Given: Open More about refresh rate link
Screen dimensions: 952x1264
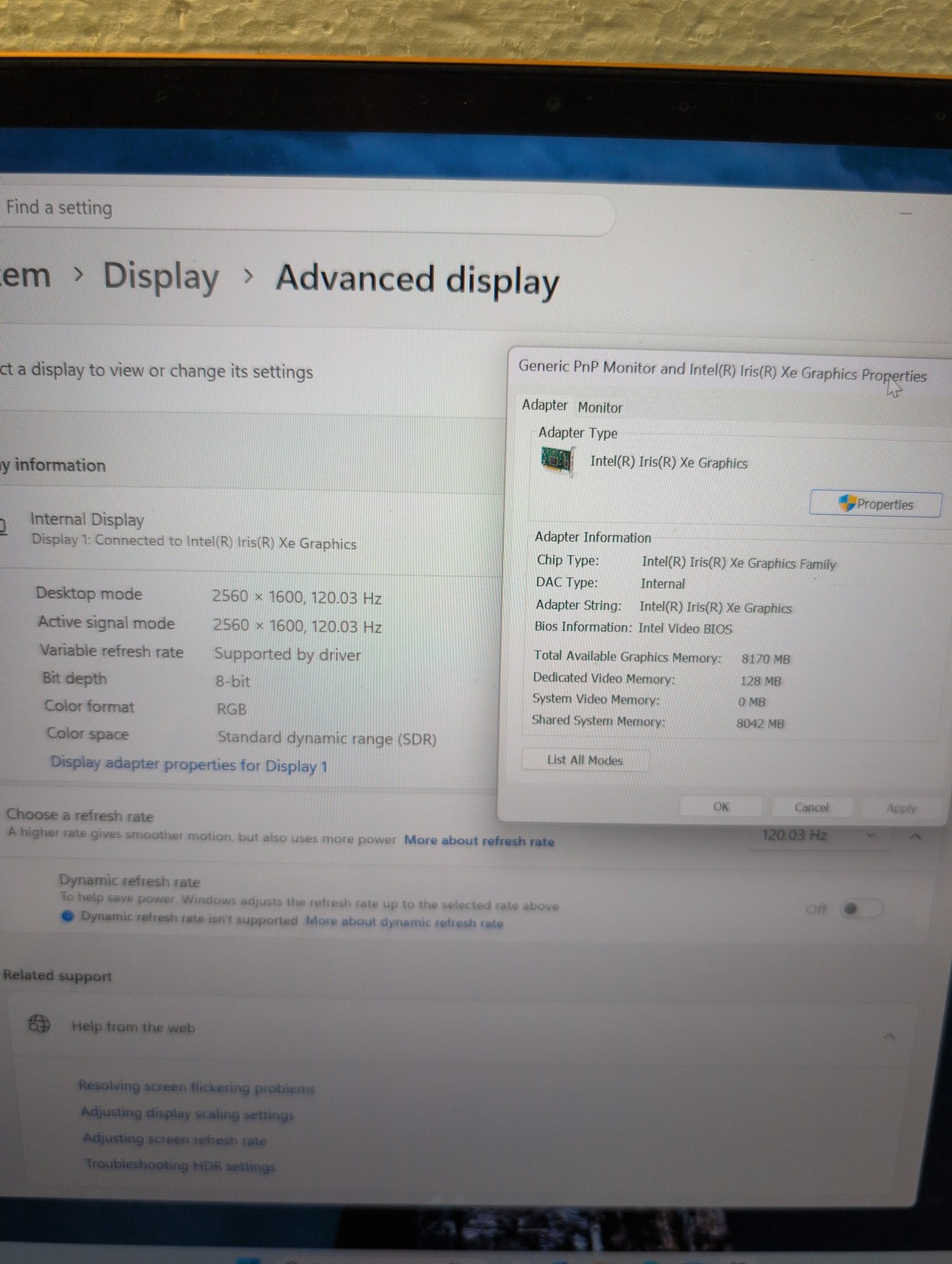Looking at the screenshot, I should pyautogui.click(x=479, y=841).
